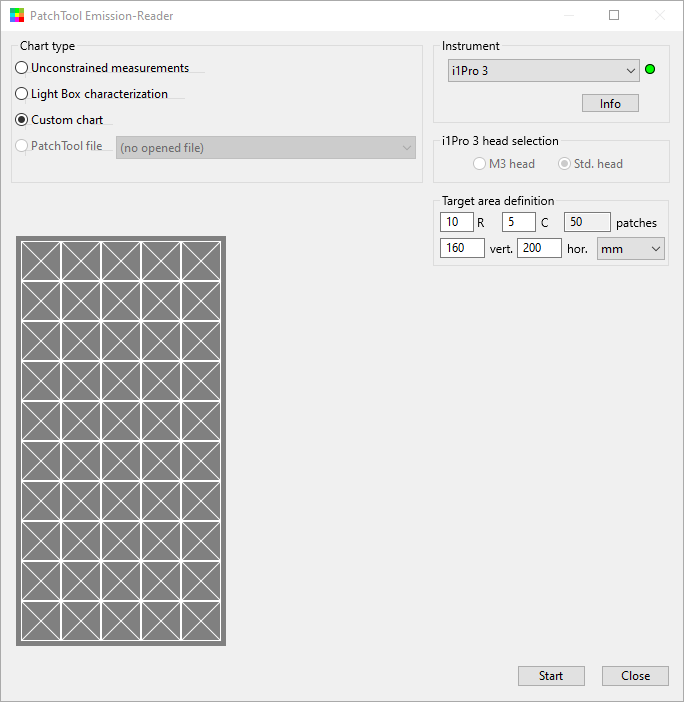Maximize the PatchTool Emission-Reader window
The width and height of the screenshot is (684, 702).
pos(614,16)
